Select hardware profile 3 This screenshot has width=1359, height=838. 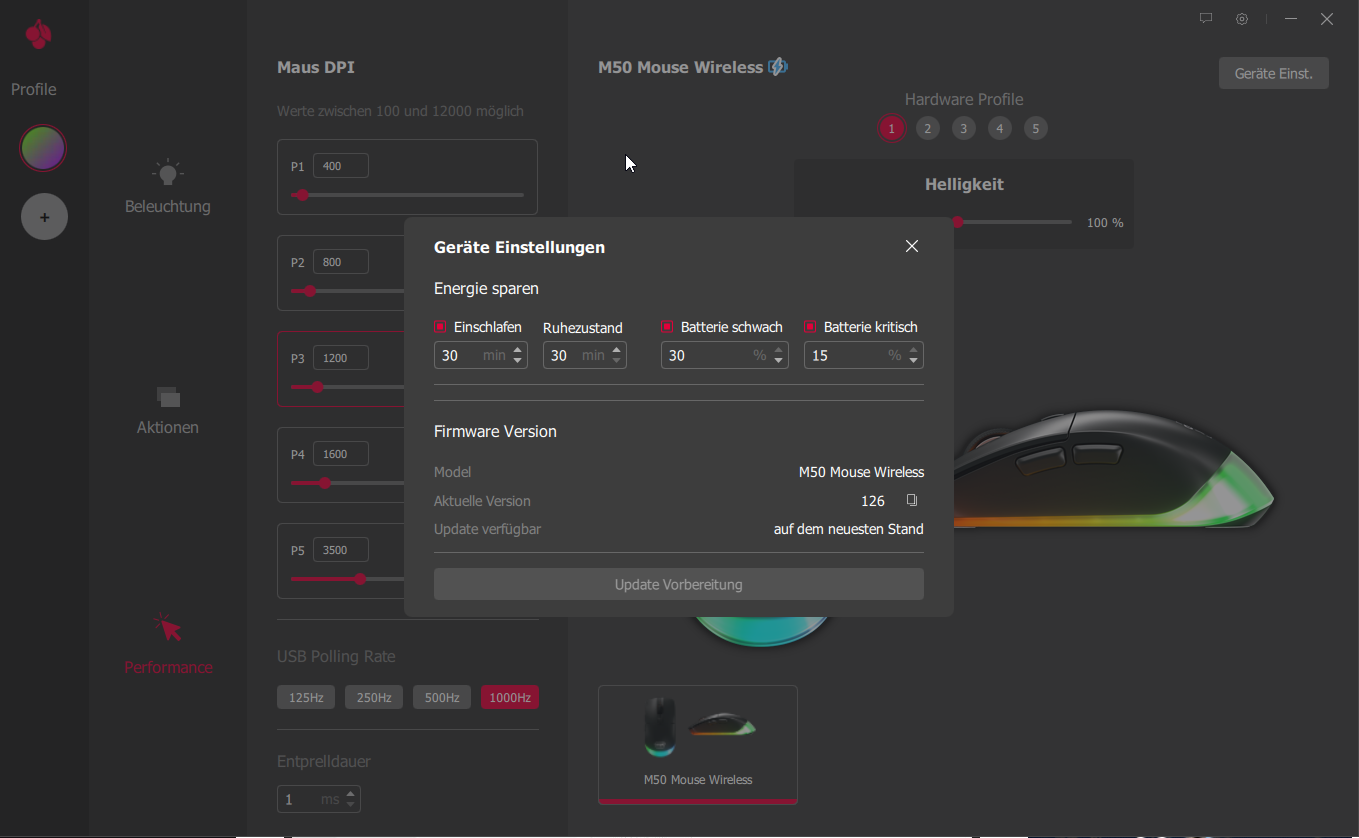pyautogui.click(x=963, y=128)
